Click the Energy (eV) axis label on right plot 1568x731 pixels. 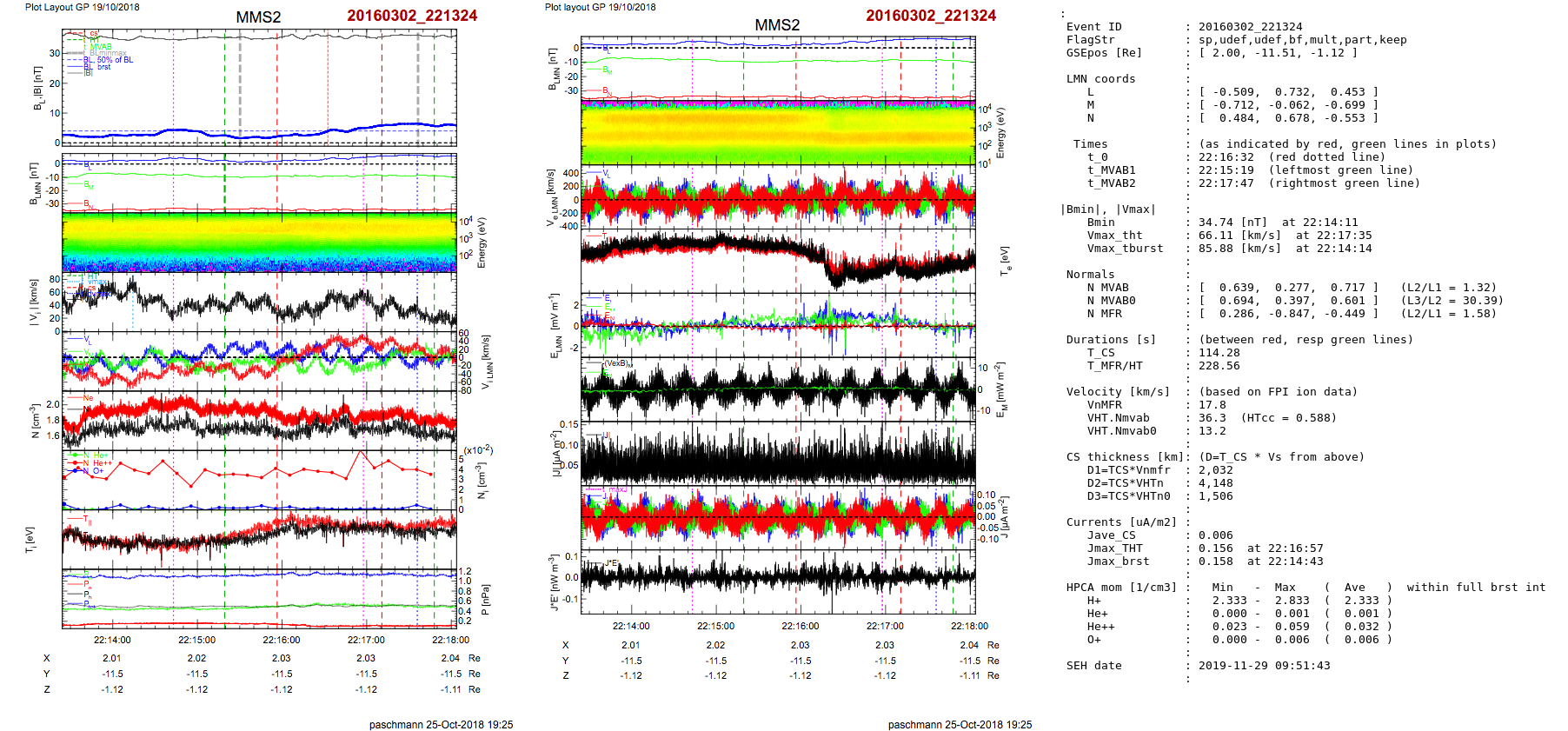[x=1000, y=133]
